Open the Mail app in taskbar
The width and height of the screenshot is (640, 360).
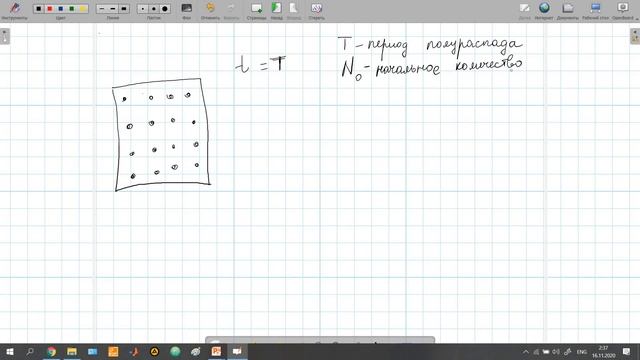(x=93, y=351)
